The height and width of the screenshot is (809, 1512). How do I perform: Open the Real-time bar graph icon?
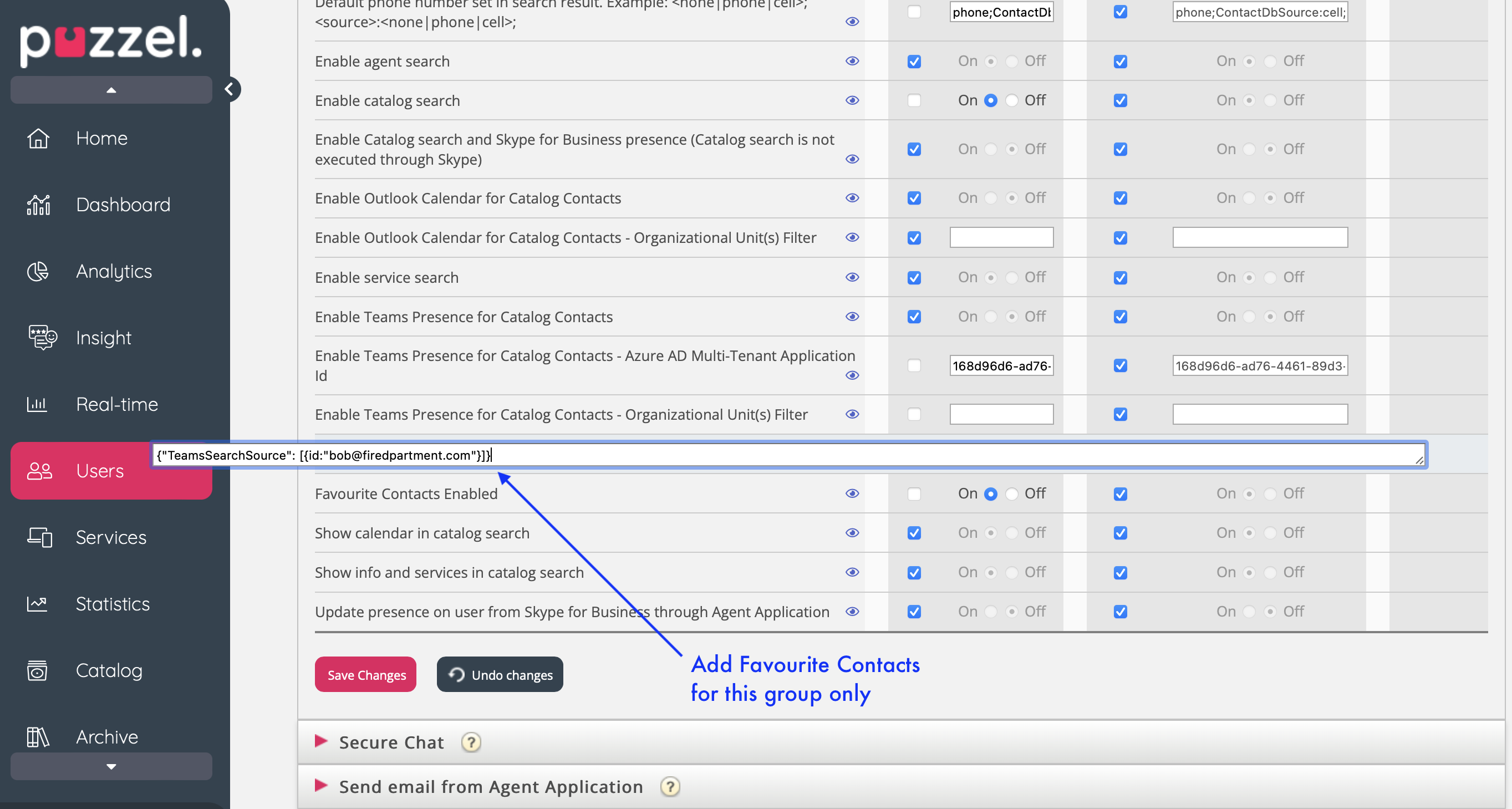[37, 404]
